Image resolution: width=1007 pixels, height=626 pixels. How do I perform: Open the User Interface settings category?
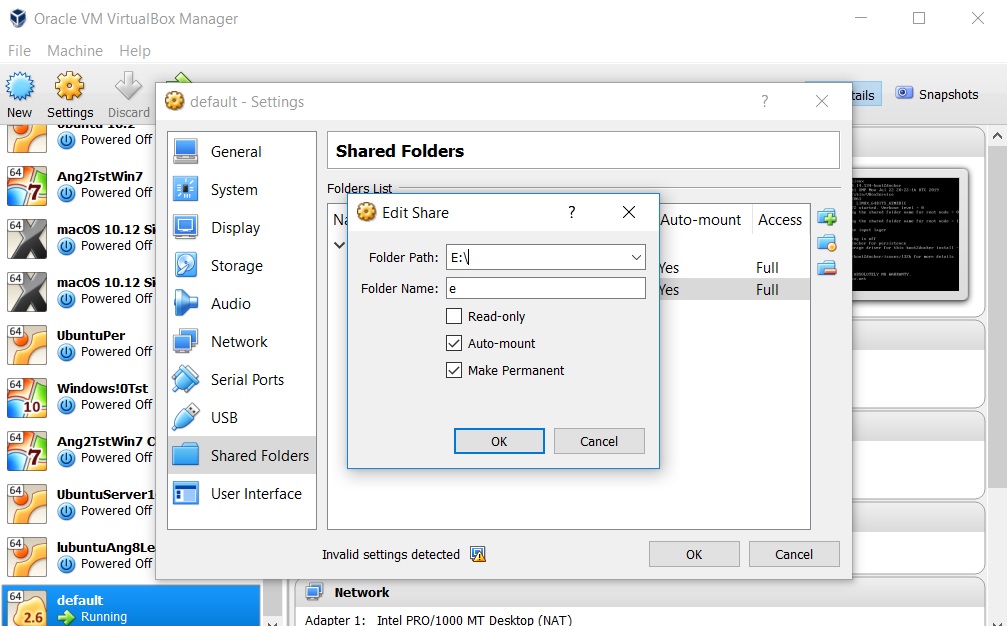coord(242,493)
